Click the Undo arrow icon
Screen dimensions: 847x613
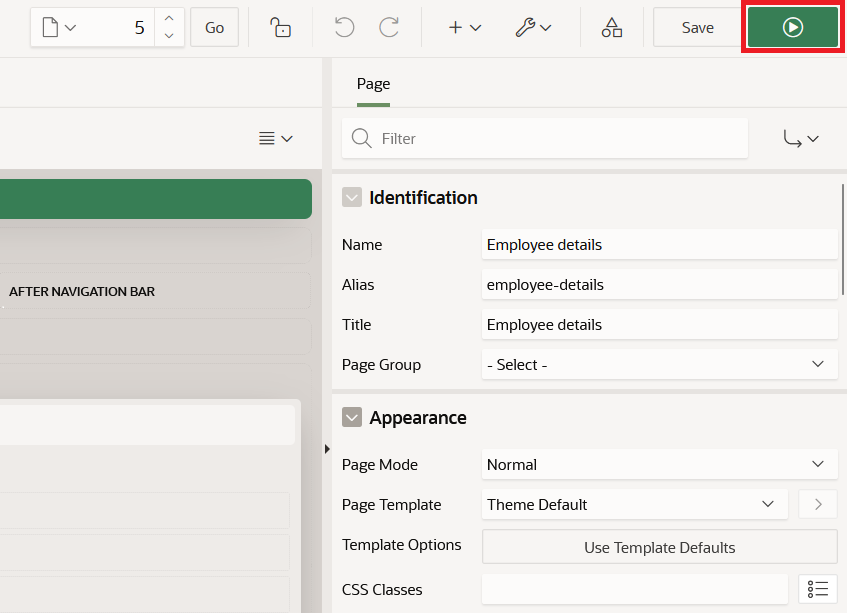(x=344, y=27)
